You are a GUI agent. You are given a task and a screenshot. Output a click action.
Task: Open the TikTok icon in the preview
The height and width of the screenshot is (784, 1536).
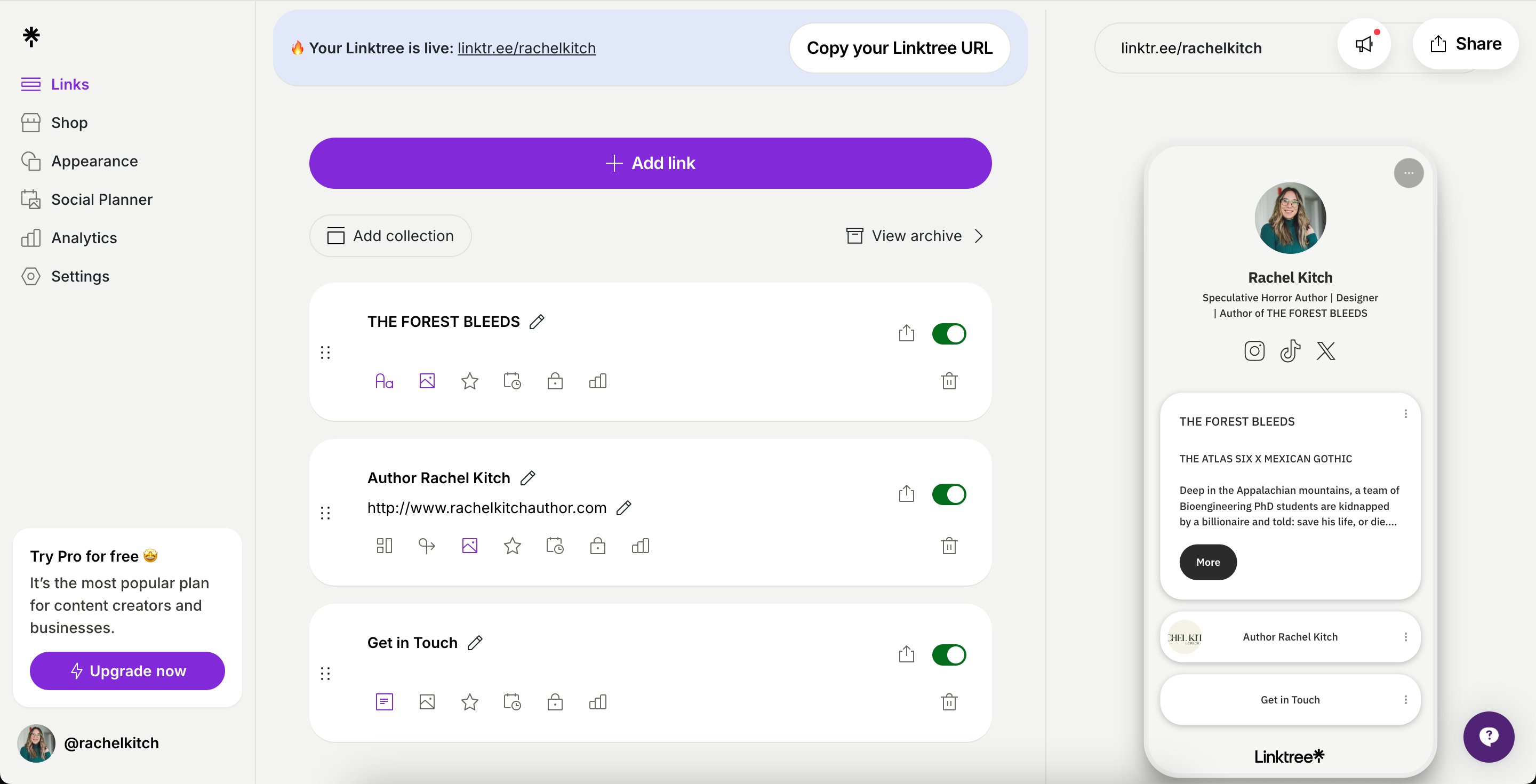tap(1290, 350)
